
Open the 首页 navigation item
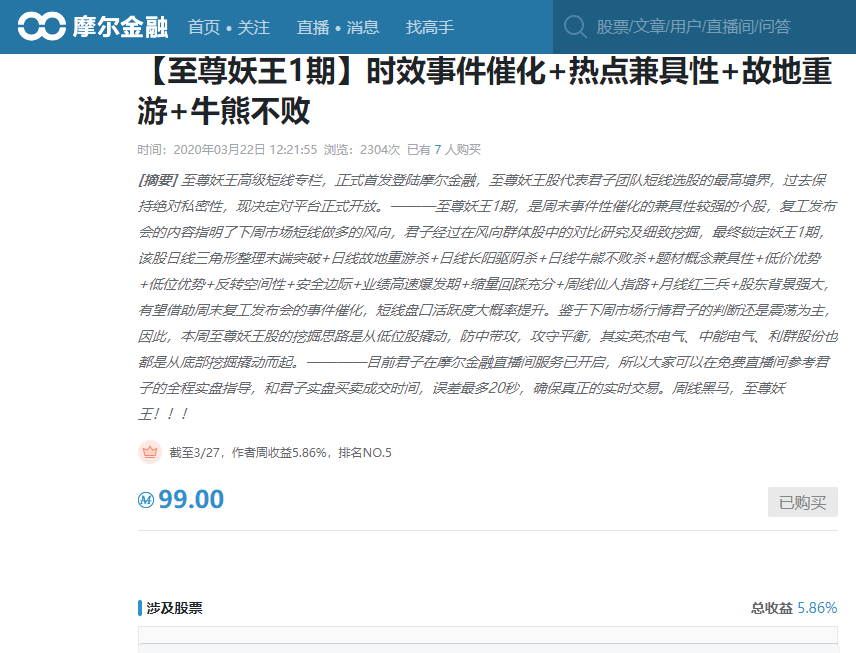point(204,27)
